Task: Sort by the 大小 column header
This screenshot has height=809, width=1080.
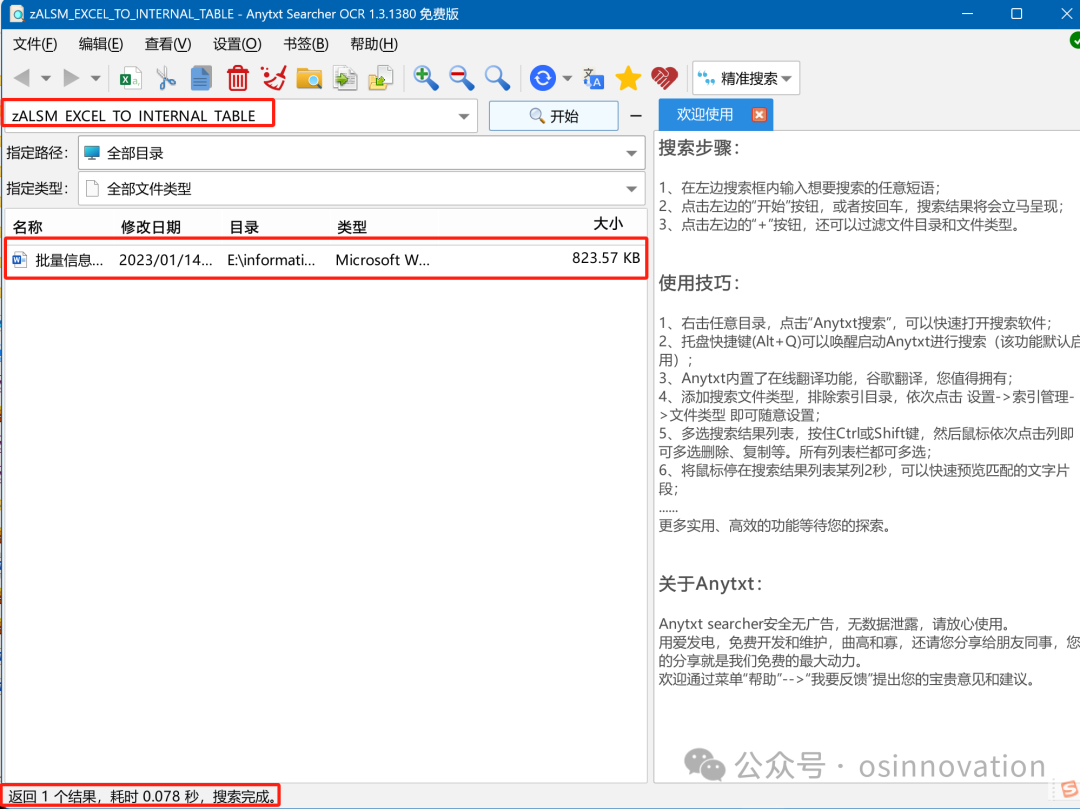Action: click(608, 224)
